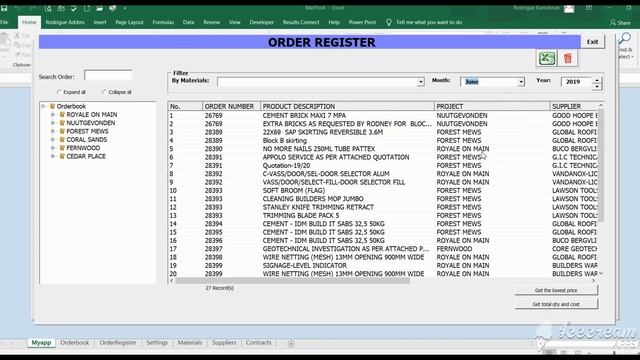Click Get total qty and cost button
This screenshot has height=360, width=640.
pyautogui.click(x=556, y=304)
